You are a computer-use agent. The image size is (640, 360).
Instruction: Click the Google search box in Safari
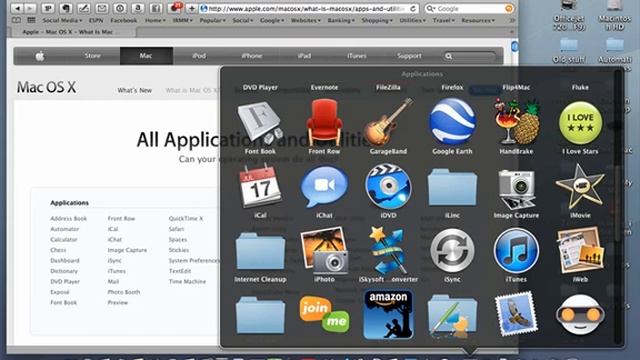point(469,9)
